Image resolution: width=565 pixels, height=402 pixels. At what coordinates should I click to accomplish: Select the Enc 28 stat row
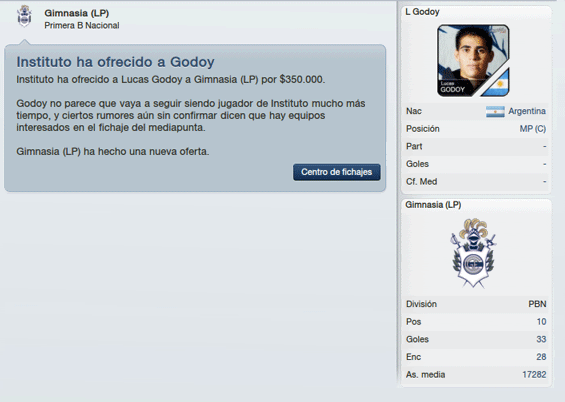tap(476, 357)
